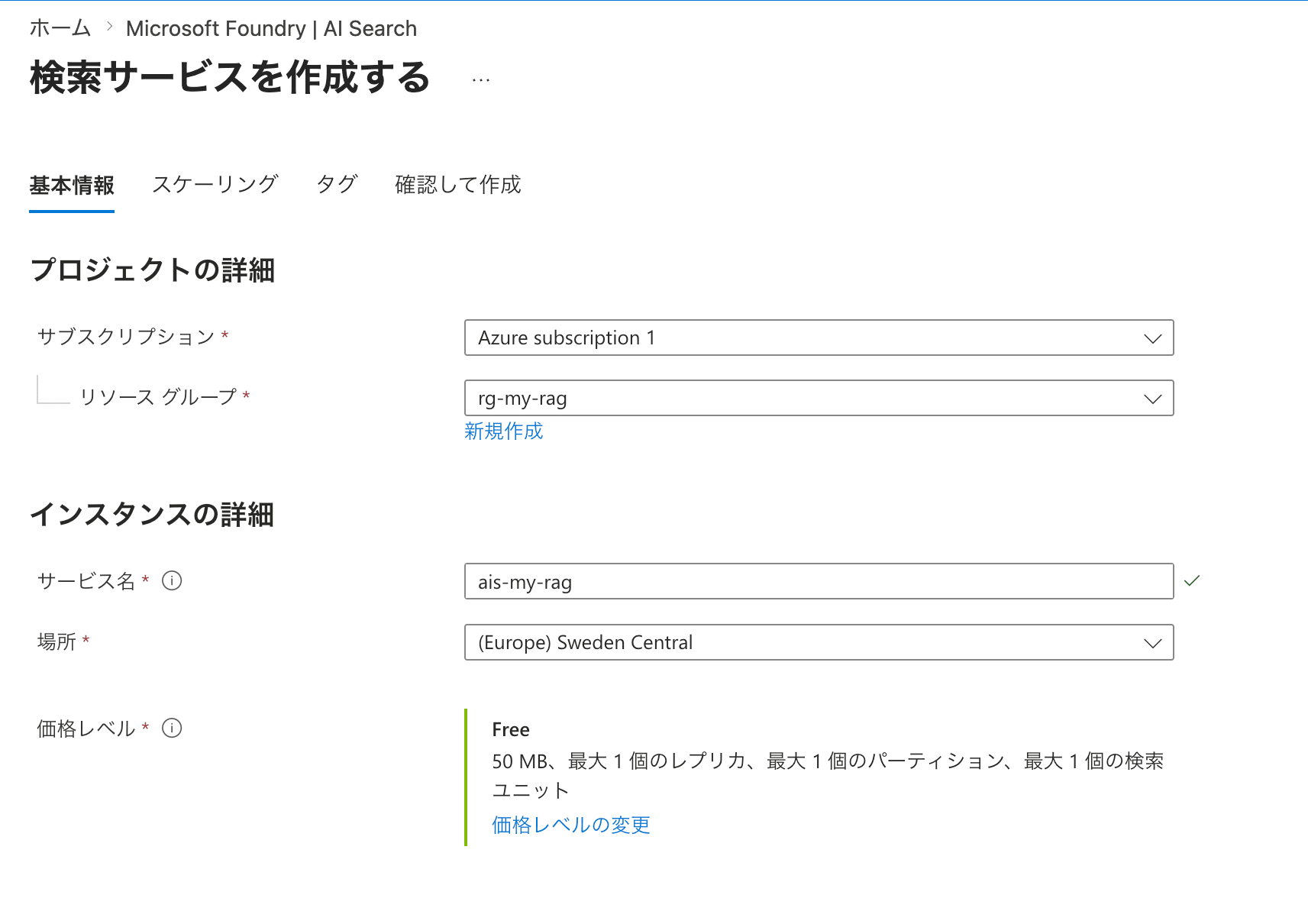The height and width of the screenshot is (924, 1308).
Task: Click the 価格レベル field label
Action: (86, 729)
